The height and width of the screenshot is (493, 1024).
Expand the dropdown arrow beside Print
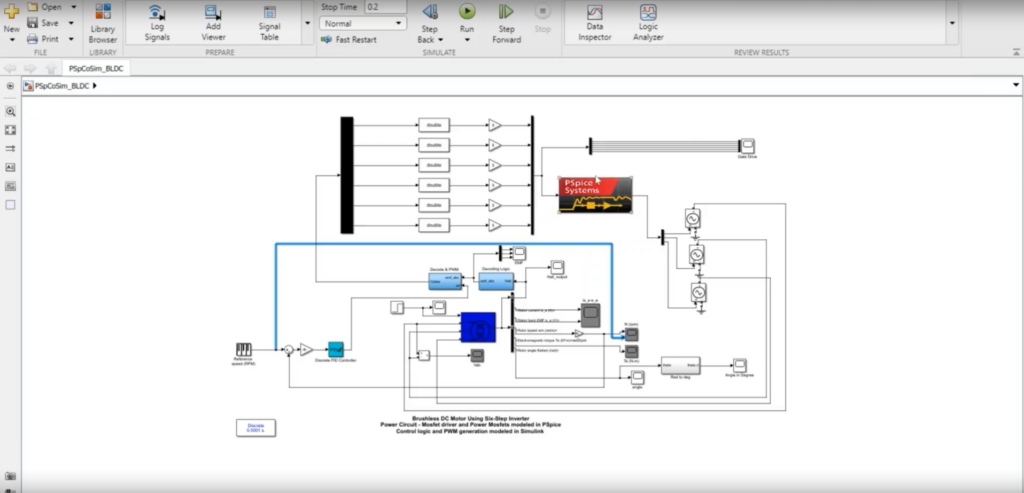pyautogui.click(x=71, y=39)
